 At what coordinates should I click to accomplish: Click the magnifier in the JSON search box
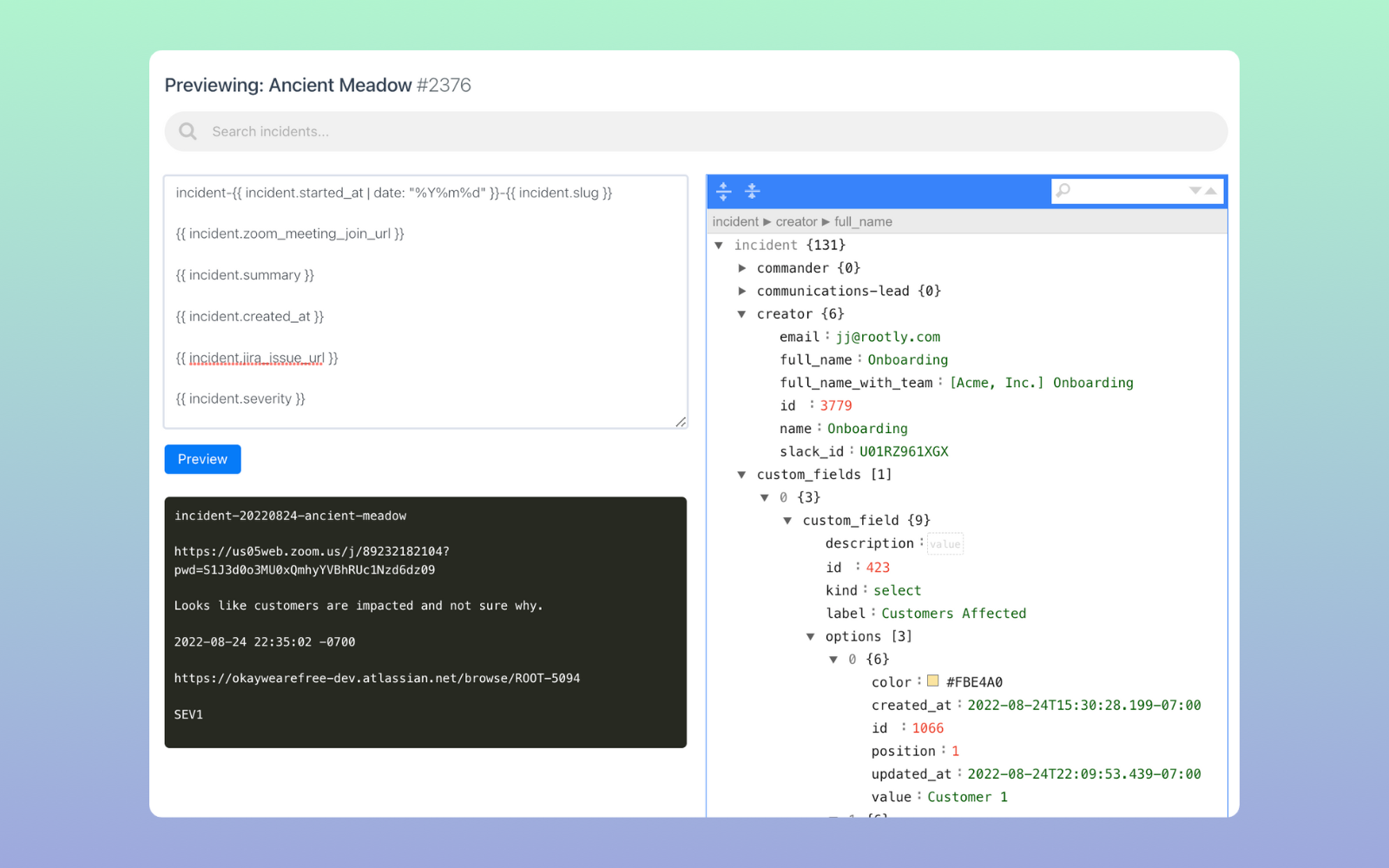(1063, 190)
